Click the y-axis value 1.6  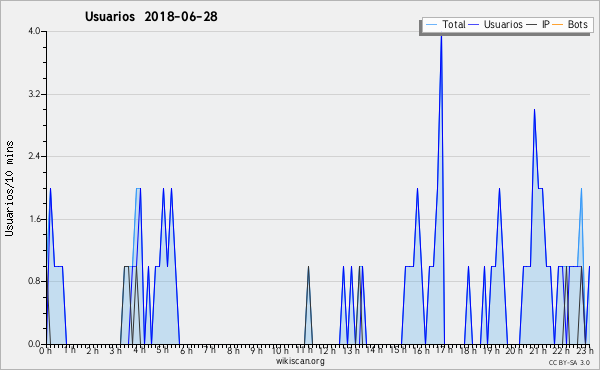pos(34,219)
